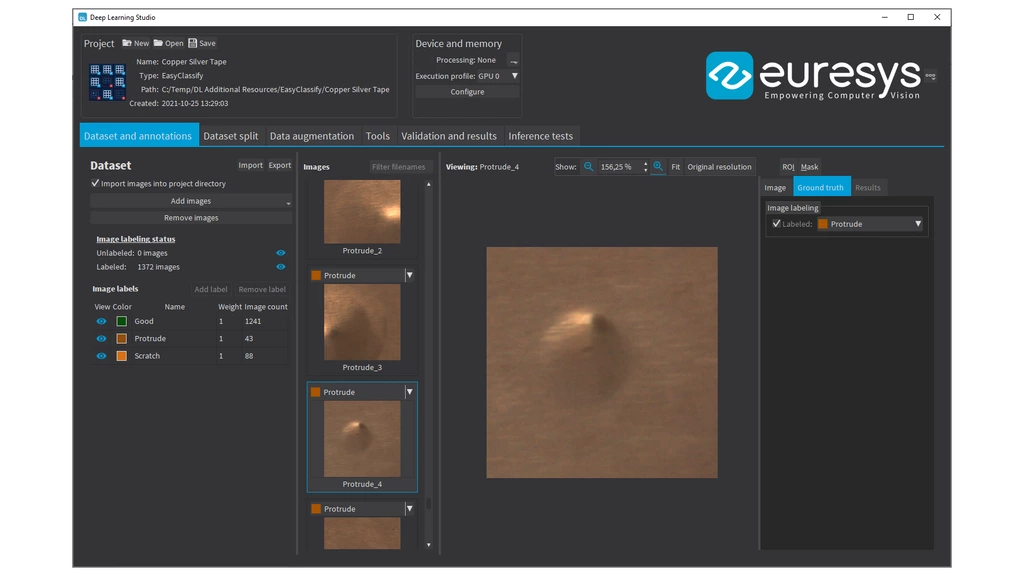Select the Protrude_3 image thumbnail
Image resolution: width=1024 pixels, height=576 pixels.
click(x=363, y=322)
